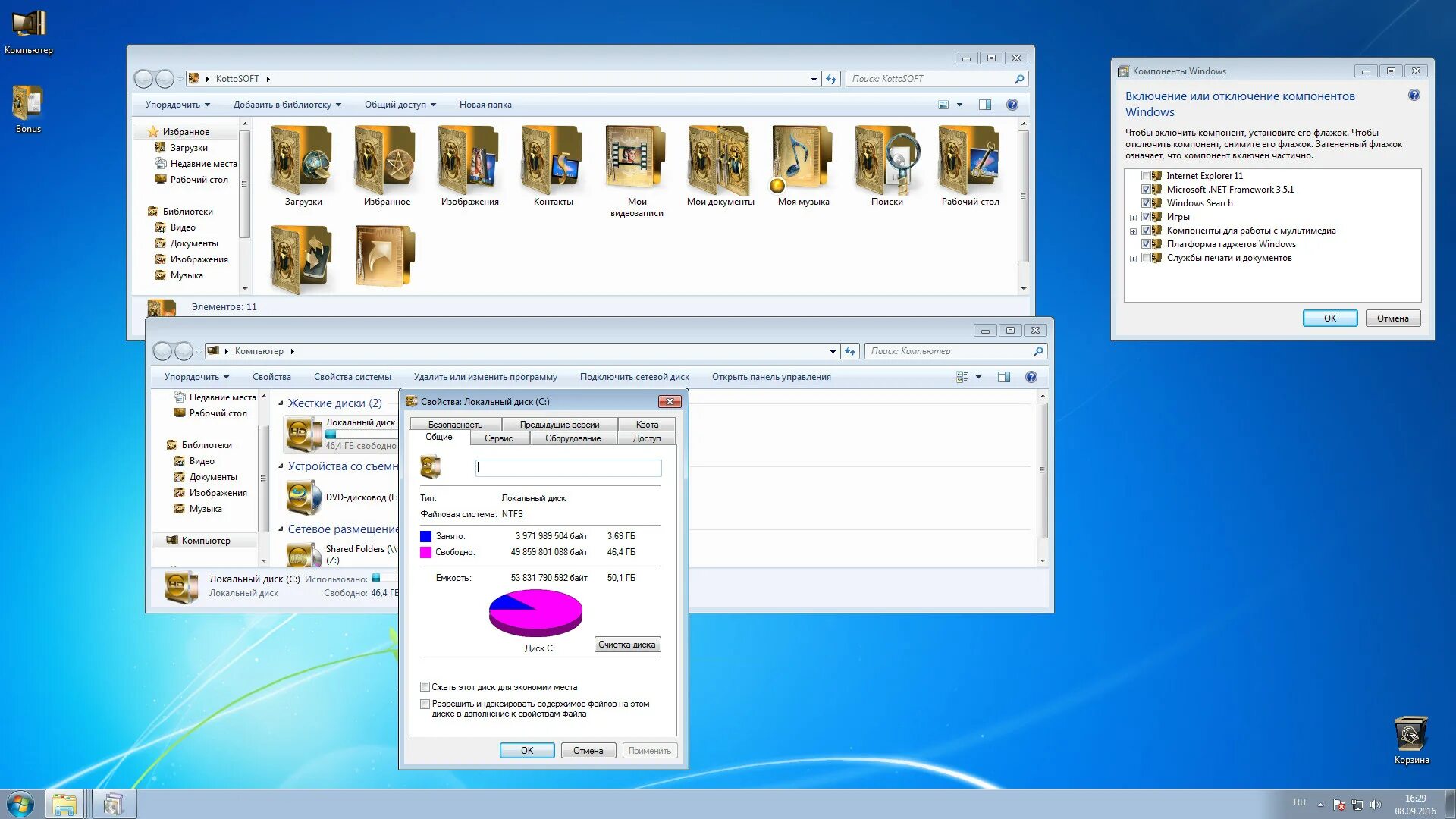Click the Windows Start orb
This screenshot has height=819, width=1456.
tap(20, 804)
